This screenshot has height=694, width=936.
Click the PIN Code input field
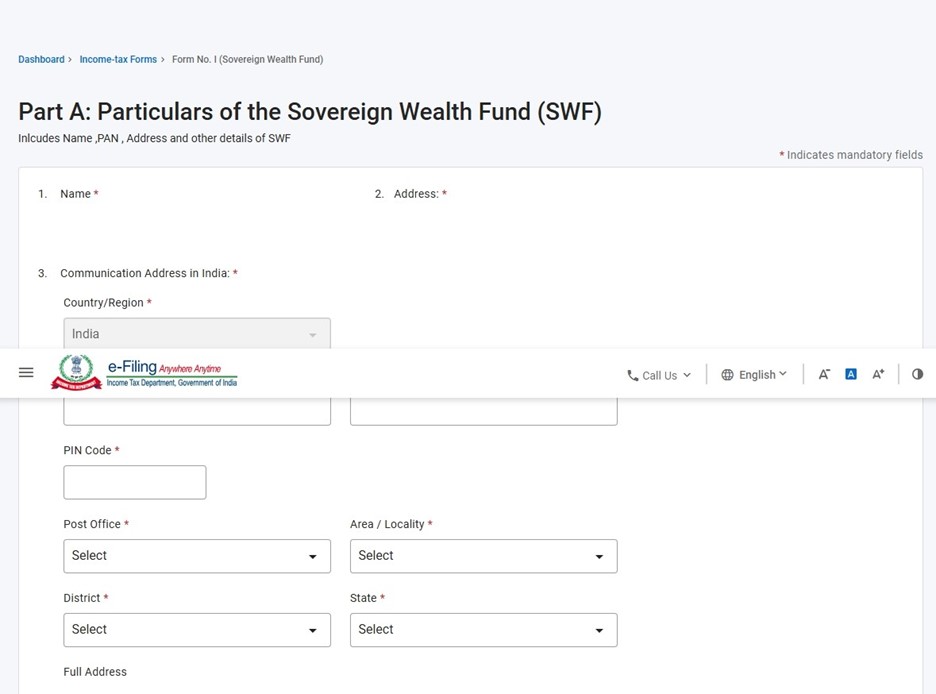[x=135, y=482]
